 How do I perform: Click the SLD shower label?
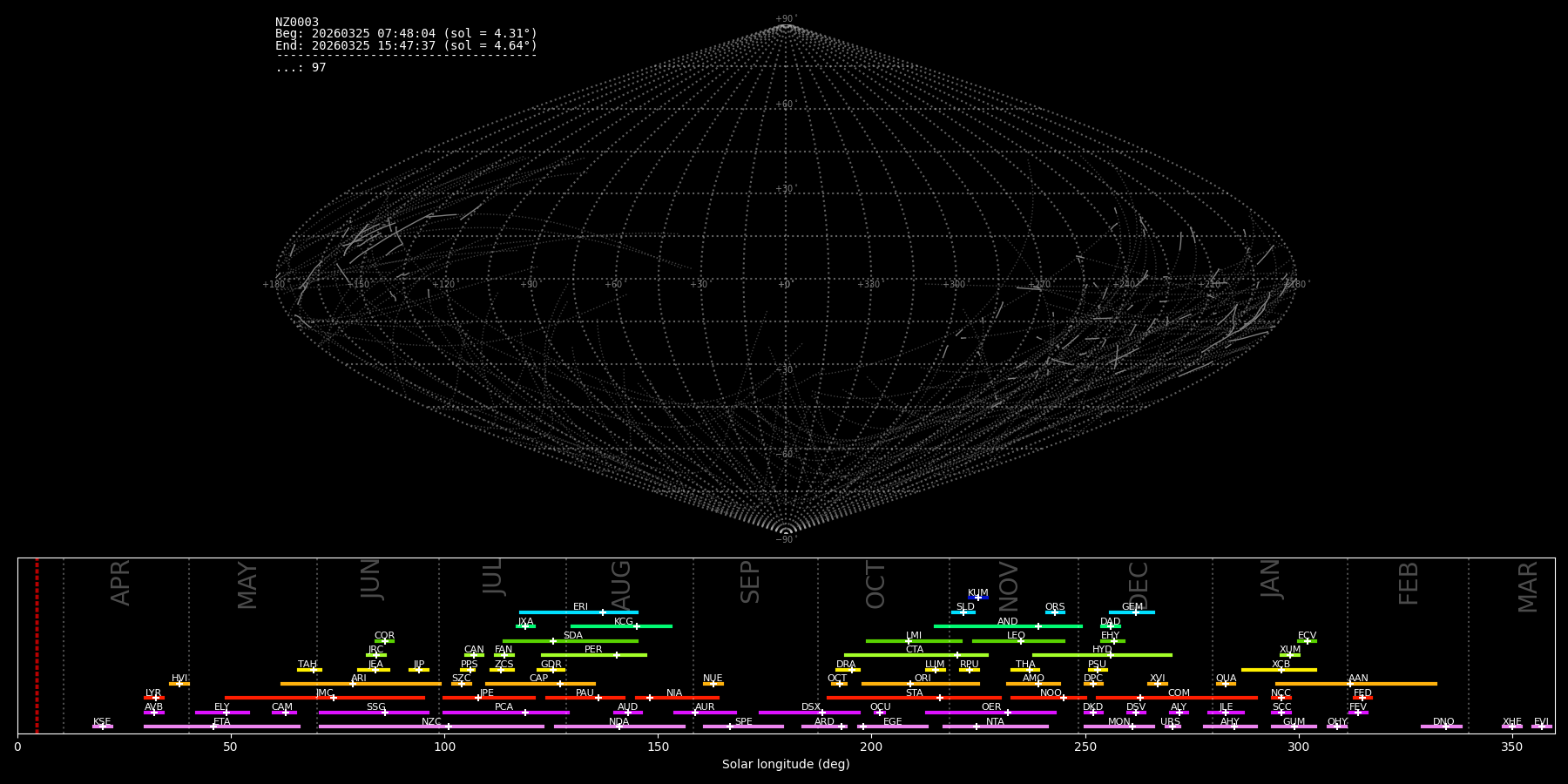point(965,607)
